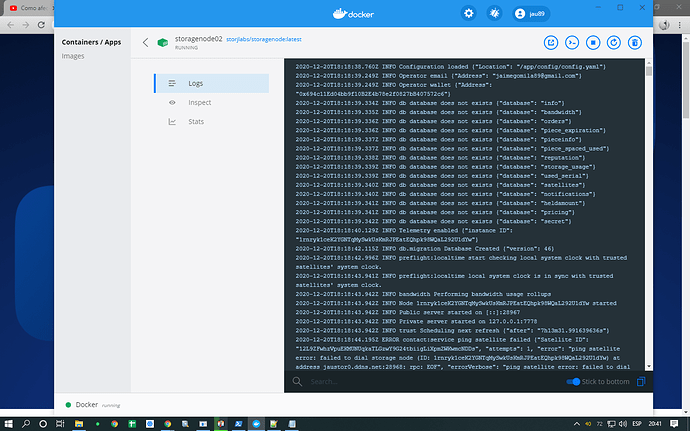
Task: Go back with the left chevron
Action: click(146, 42)
